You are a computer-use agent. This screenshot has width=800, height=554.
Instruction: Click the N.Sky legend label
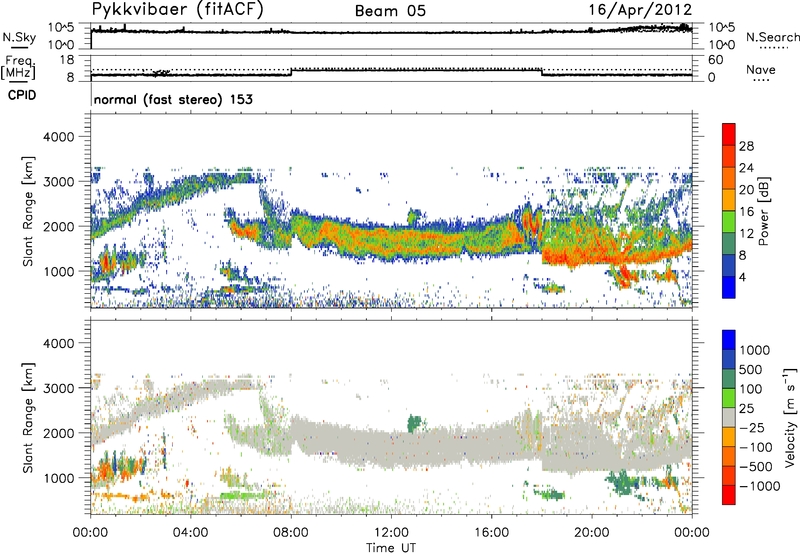point(19,38)
